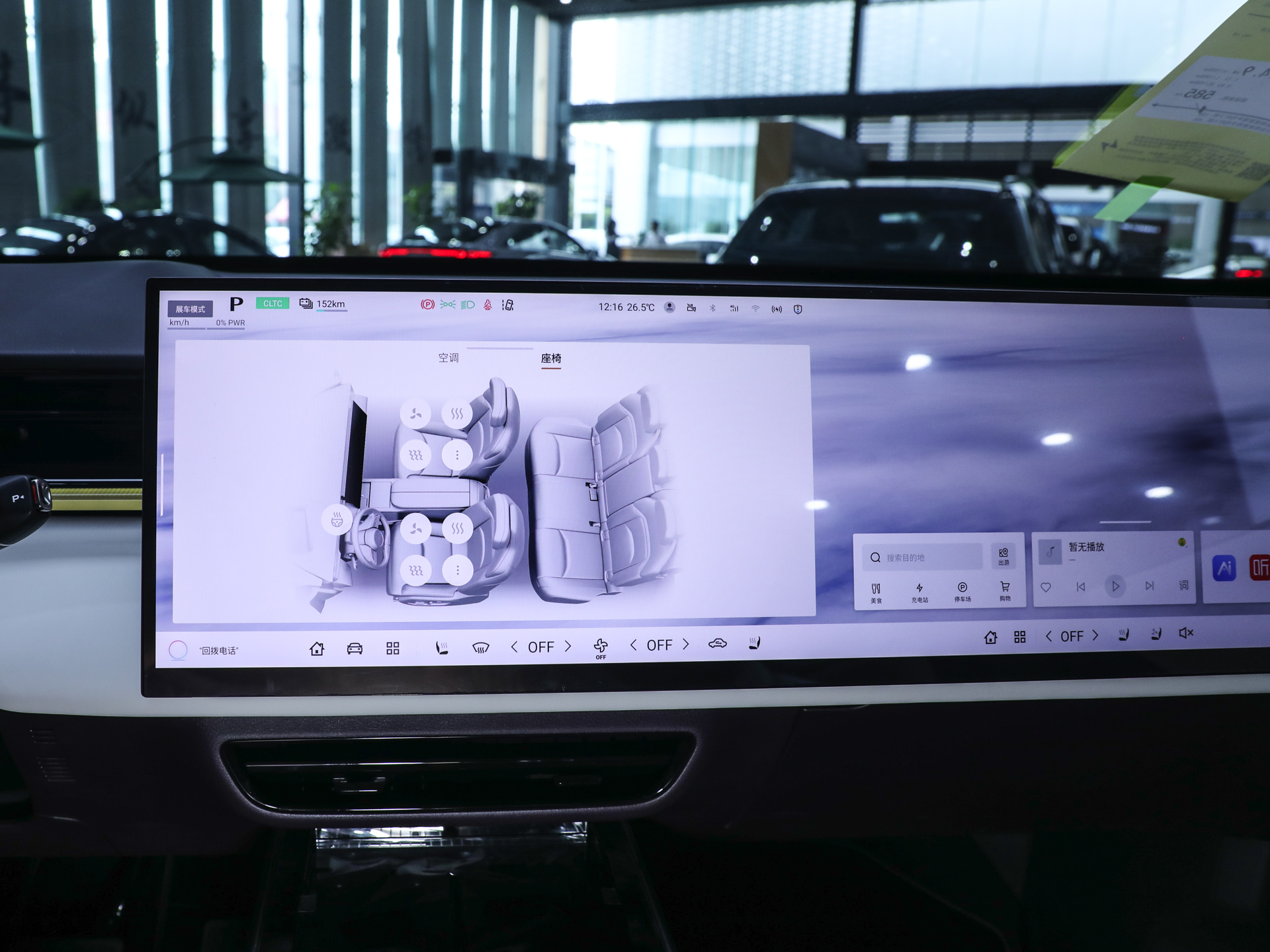Expand driver seat more options dots
Screen dimensions: 1270x952
pyautogui.click(x=457, y=569)
